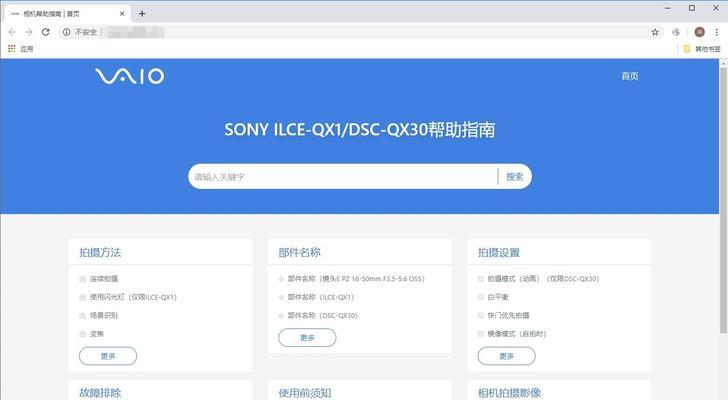728x400 pixels.
Task: Open the browser extension icon
Action: coord(676,32)
